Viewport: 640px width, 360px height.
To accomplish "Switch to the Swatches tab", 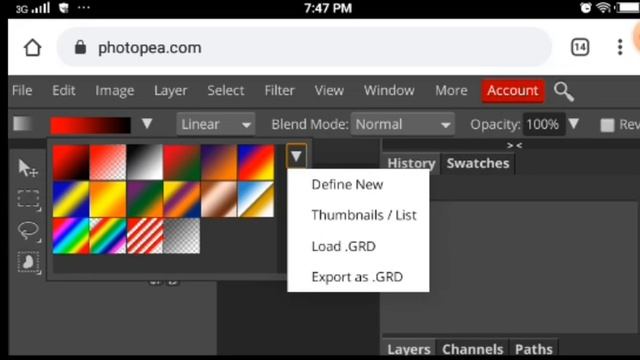I will click(478, 163).
